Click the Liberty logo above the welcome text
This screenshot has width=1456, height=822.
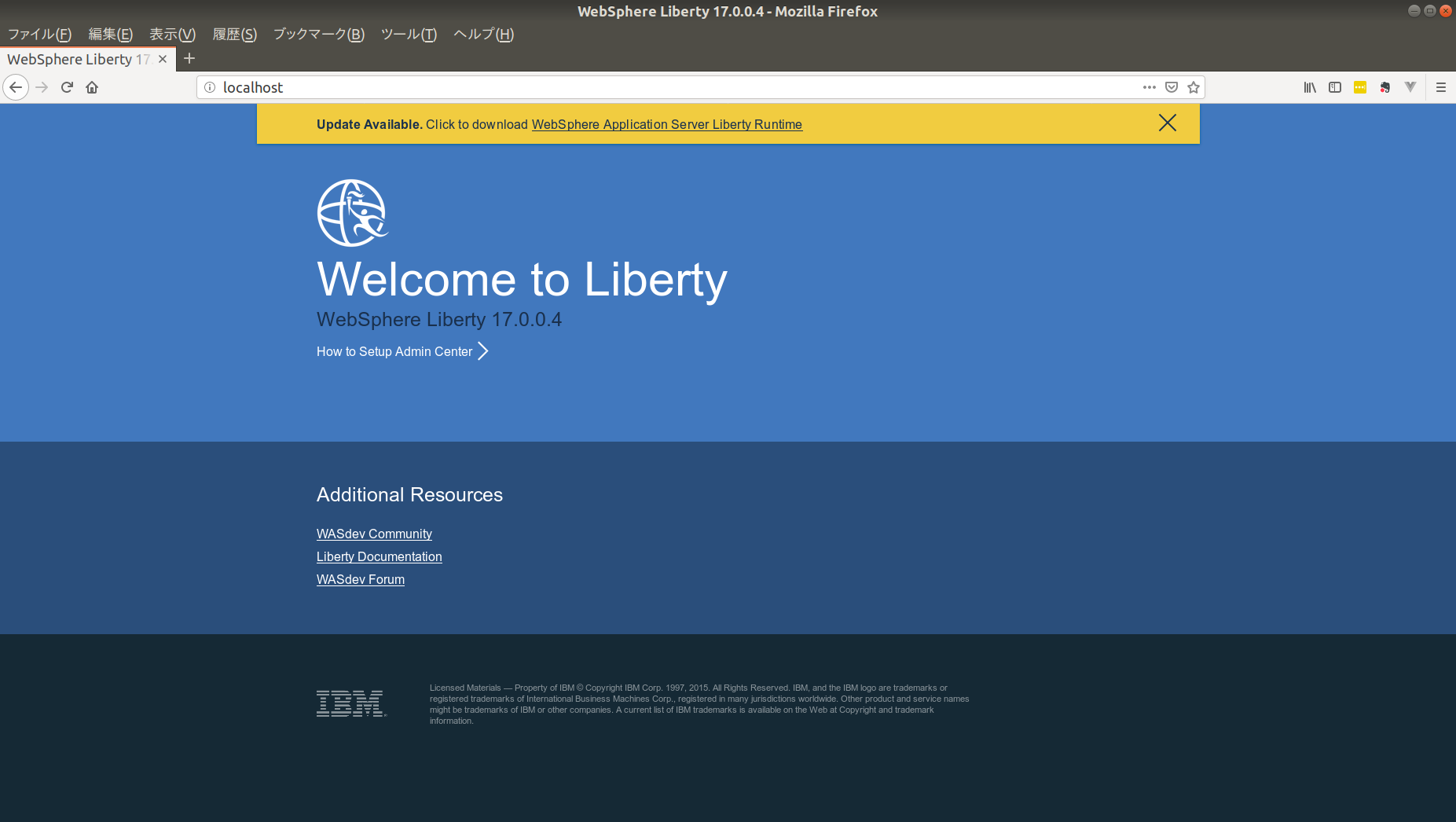[x=352, y=212]
